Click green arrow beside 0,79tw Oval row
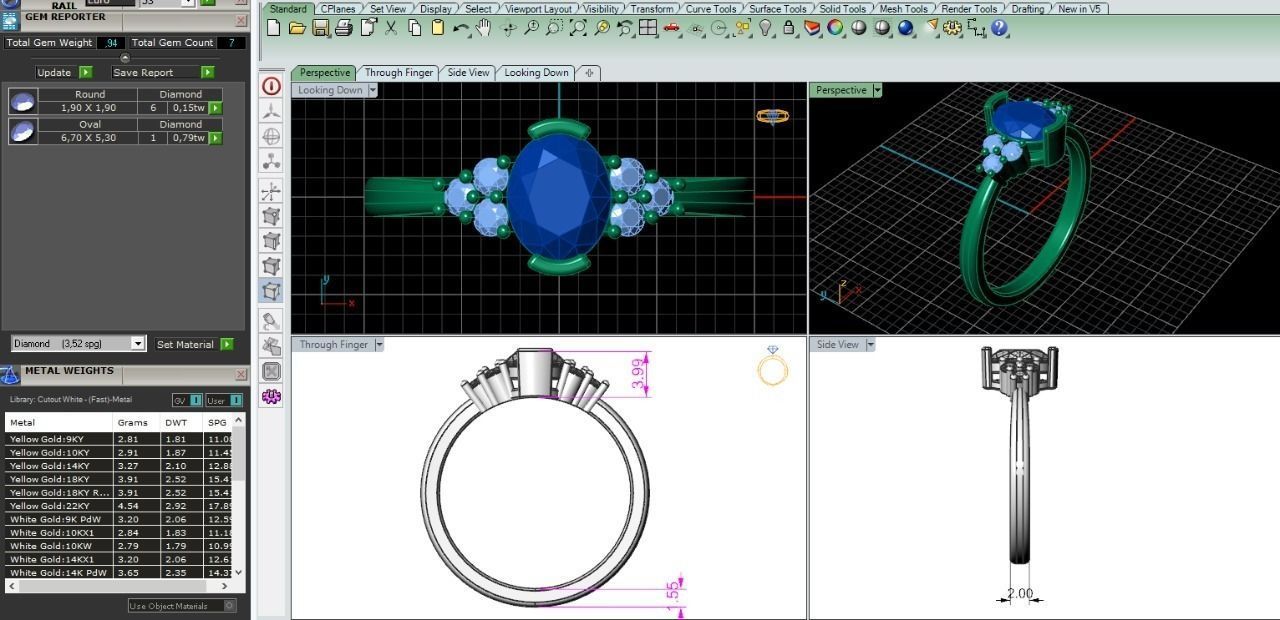1280x620 pixels. (215, 138)
